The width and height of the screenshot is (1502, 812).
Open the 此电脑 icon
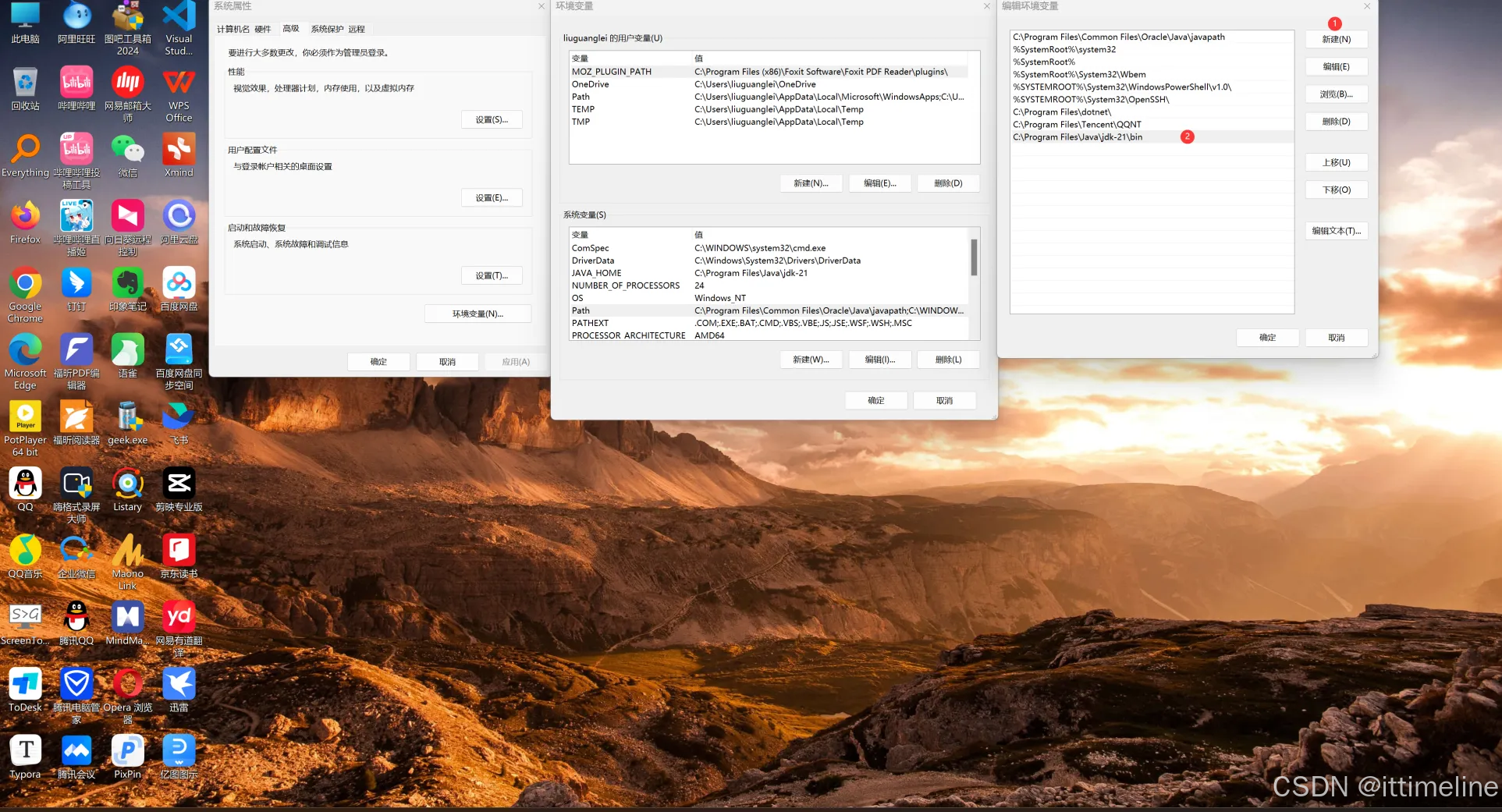(25, 22)
